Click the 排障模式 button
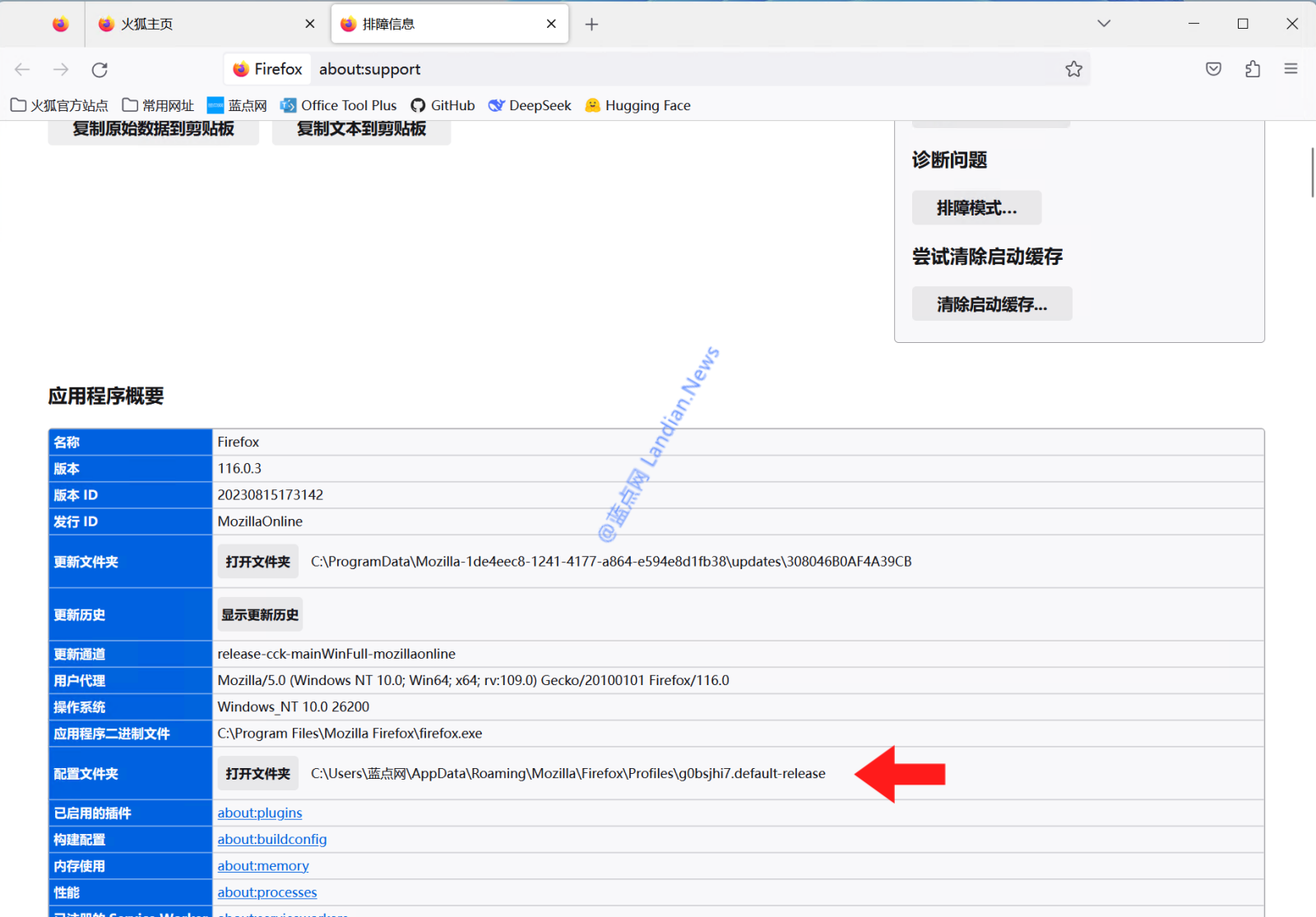Screen dimensions: 1316x917 pyautogui.click(x=976, y=208)
